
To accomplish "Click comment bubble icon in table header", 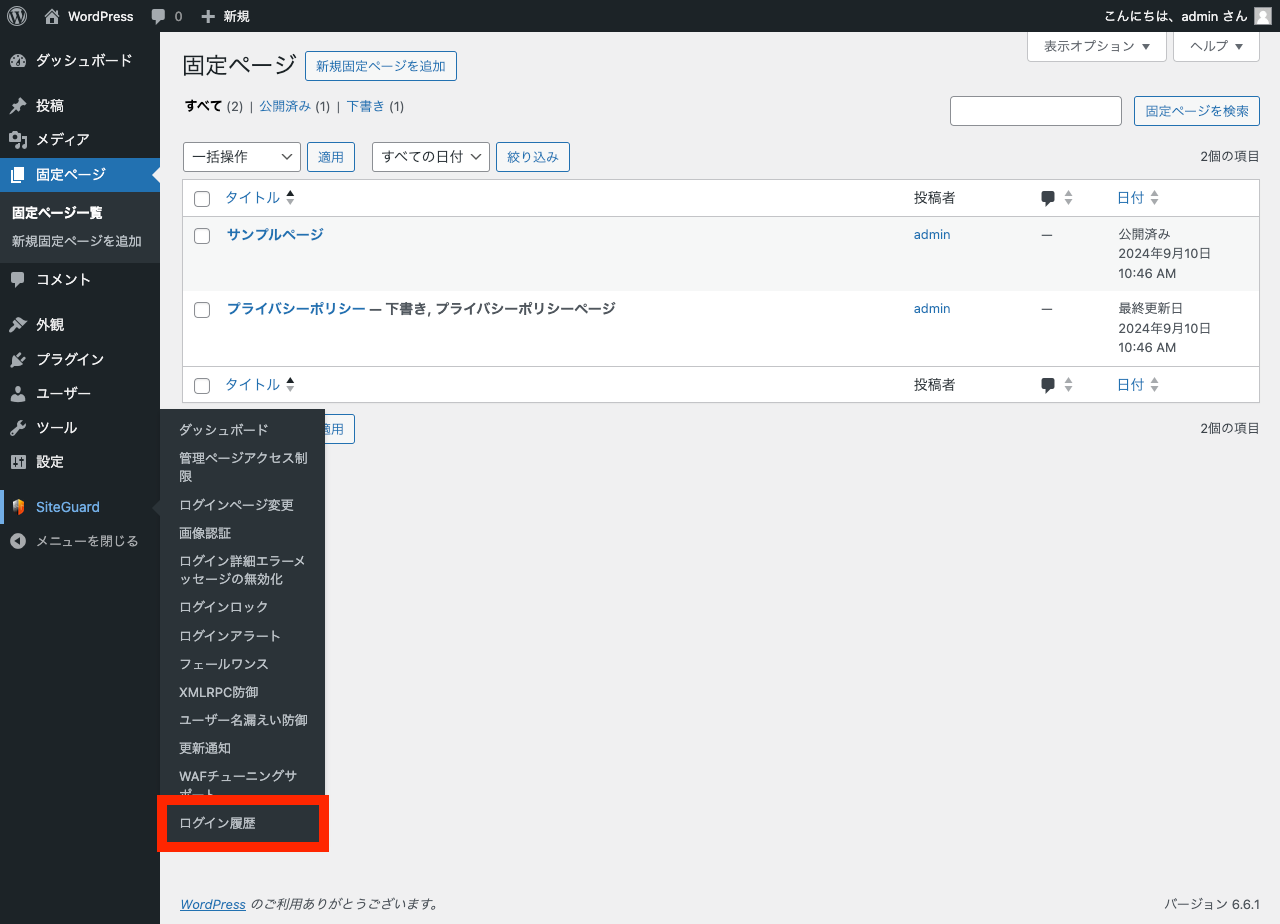I will tap(1048, 198).
